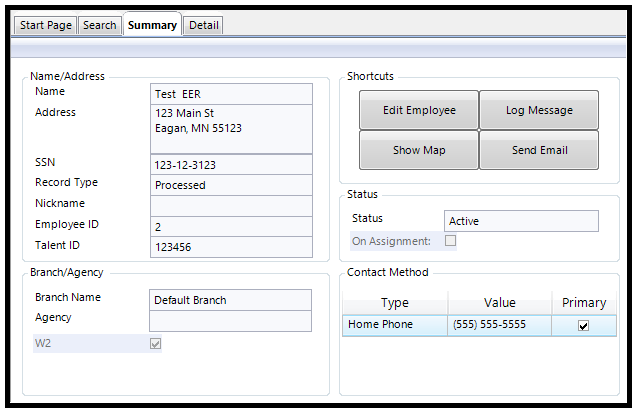This screenshot has height=412, width=633.
Task: Click the empty Nickname field
Action: coord(231,205)
